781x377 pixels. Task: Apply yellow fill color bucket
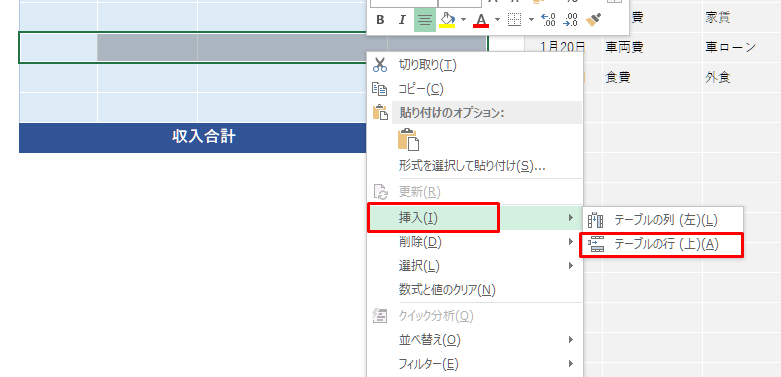point(447,20)
